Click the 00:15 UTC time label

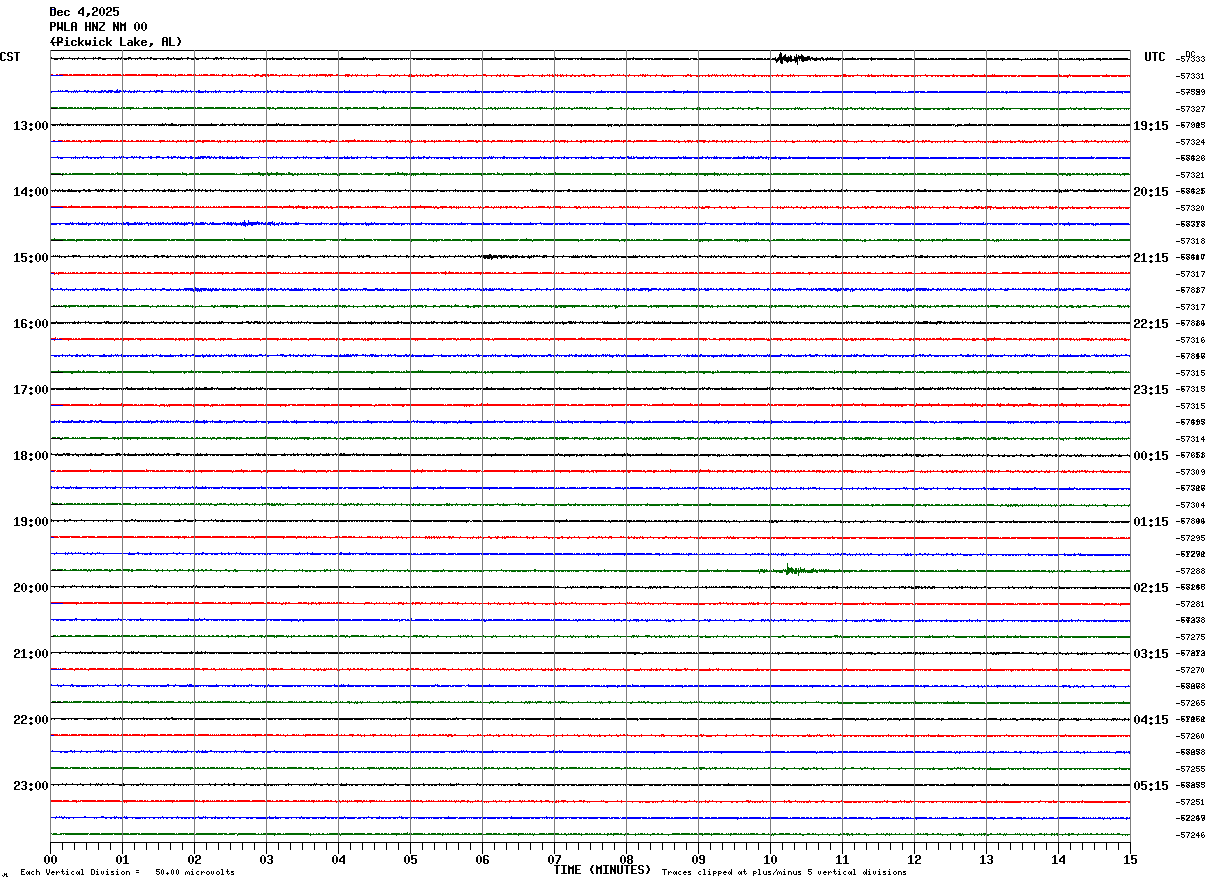[x=1150, y=456]
